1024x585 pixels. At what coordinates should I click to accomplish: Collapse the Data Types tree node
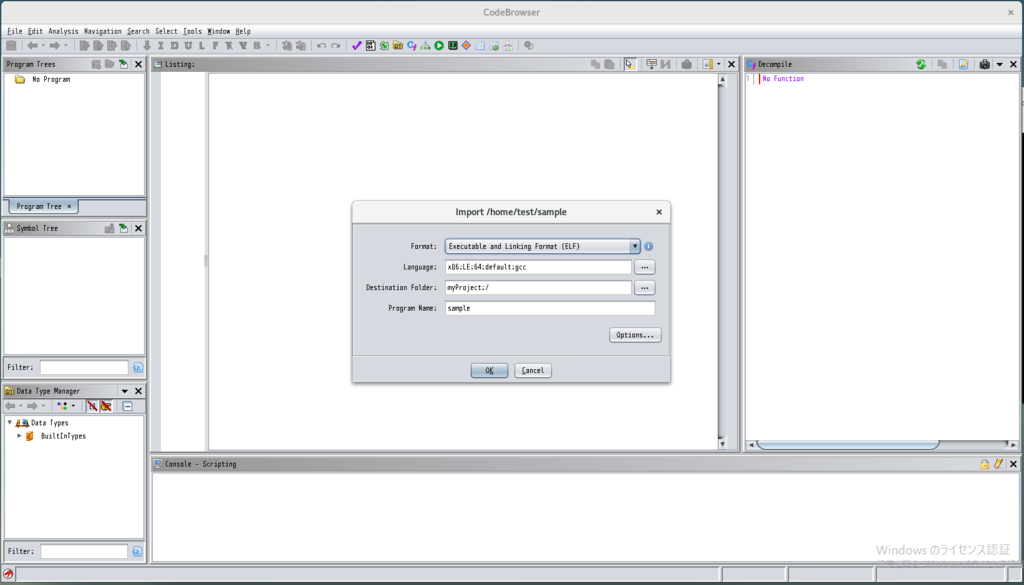10,422
